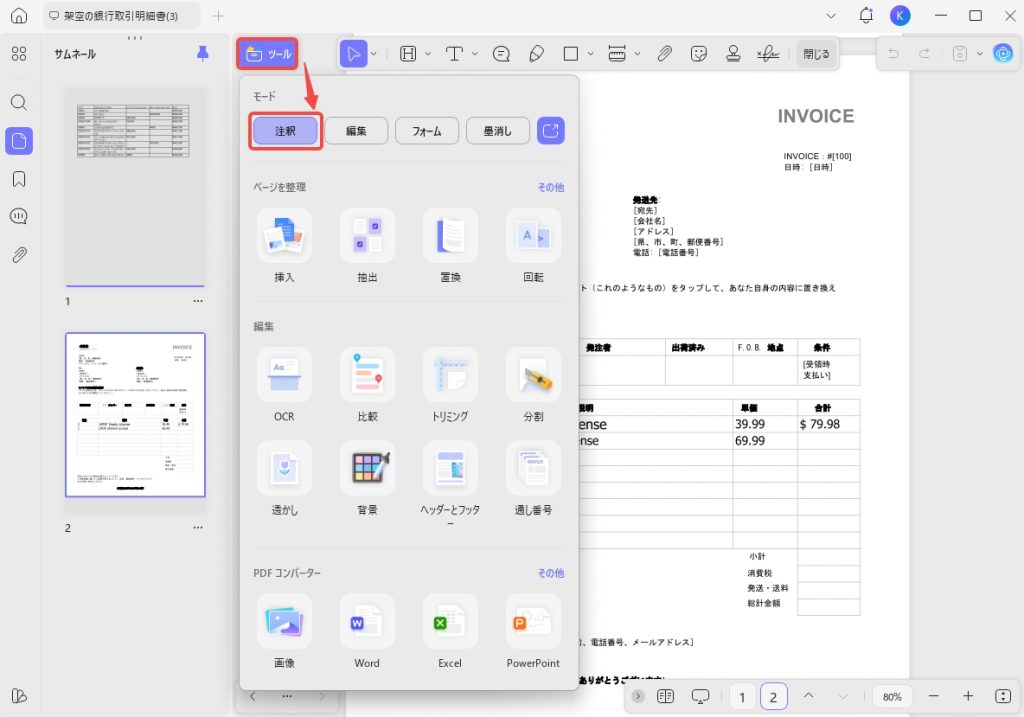
Task: Expand the shape tool dropdown arrow
Action: pos(590,54)
